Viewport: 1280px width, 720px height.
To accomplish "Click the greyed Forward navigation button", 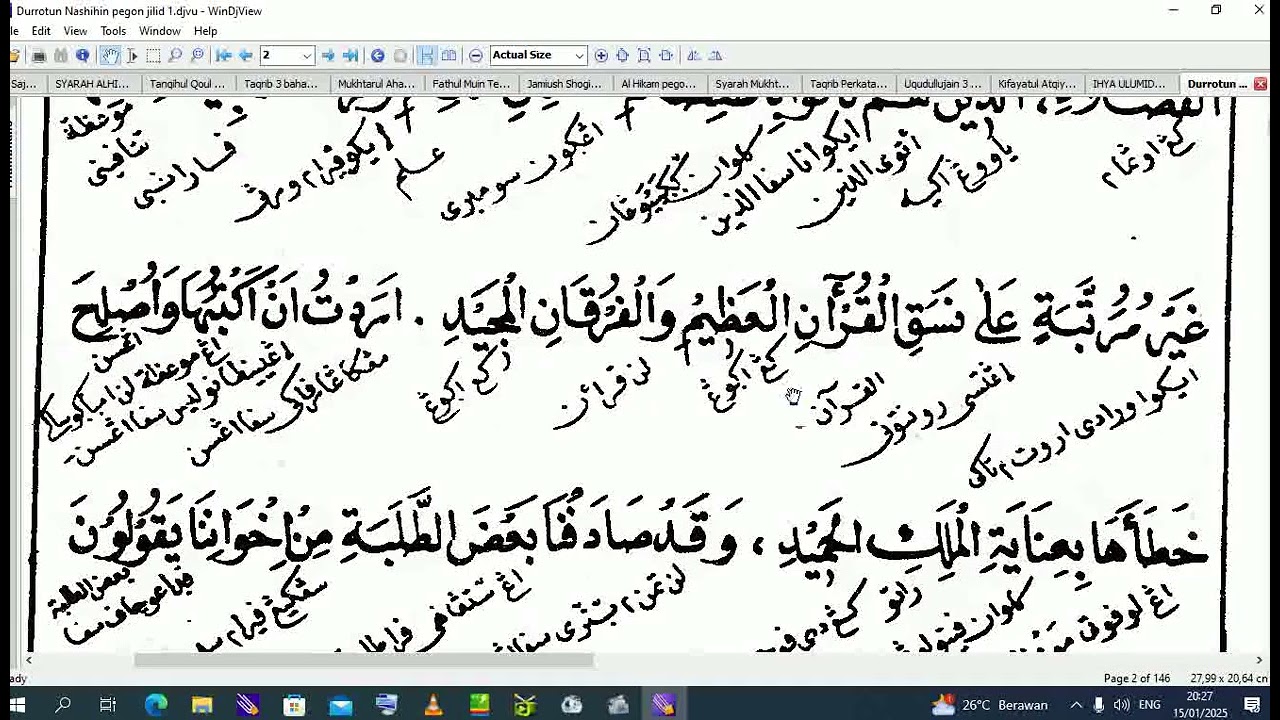I will click(400, 55).
